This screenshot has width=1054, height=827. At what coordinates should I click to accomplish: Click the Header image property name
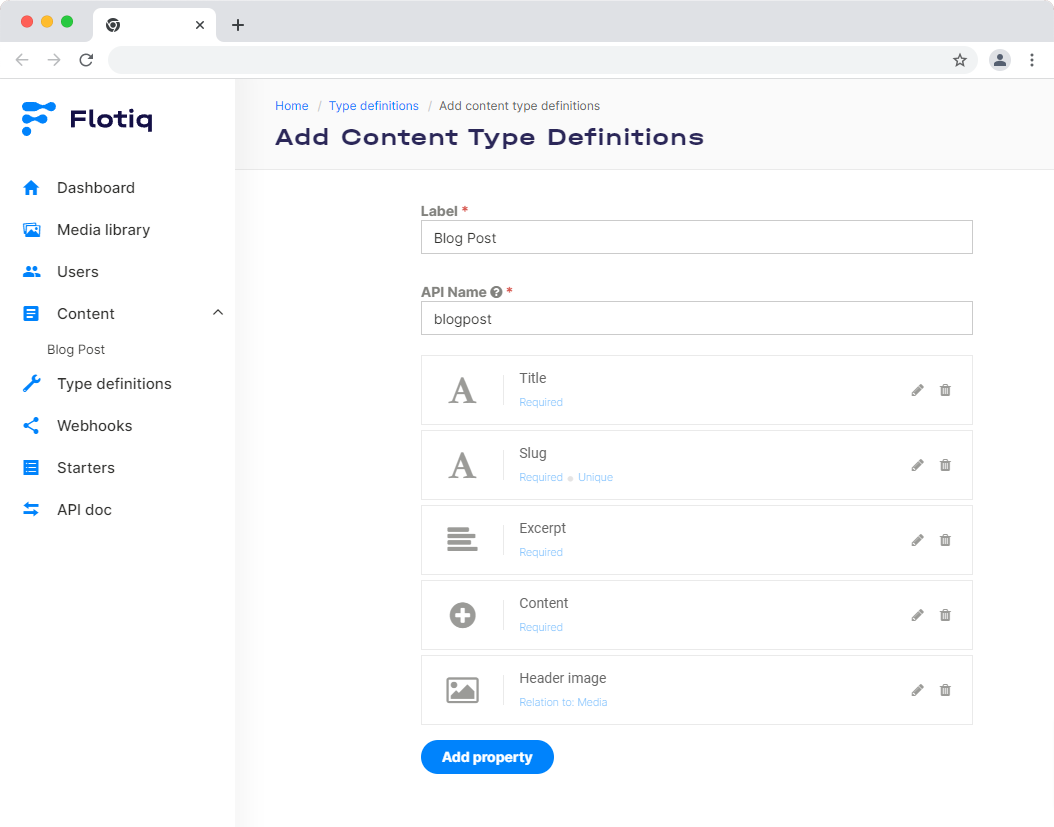(563, 678)
